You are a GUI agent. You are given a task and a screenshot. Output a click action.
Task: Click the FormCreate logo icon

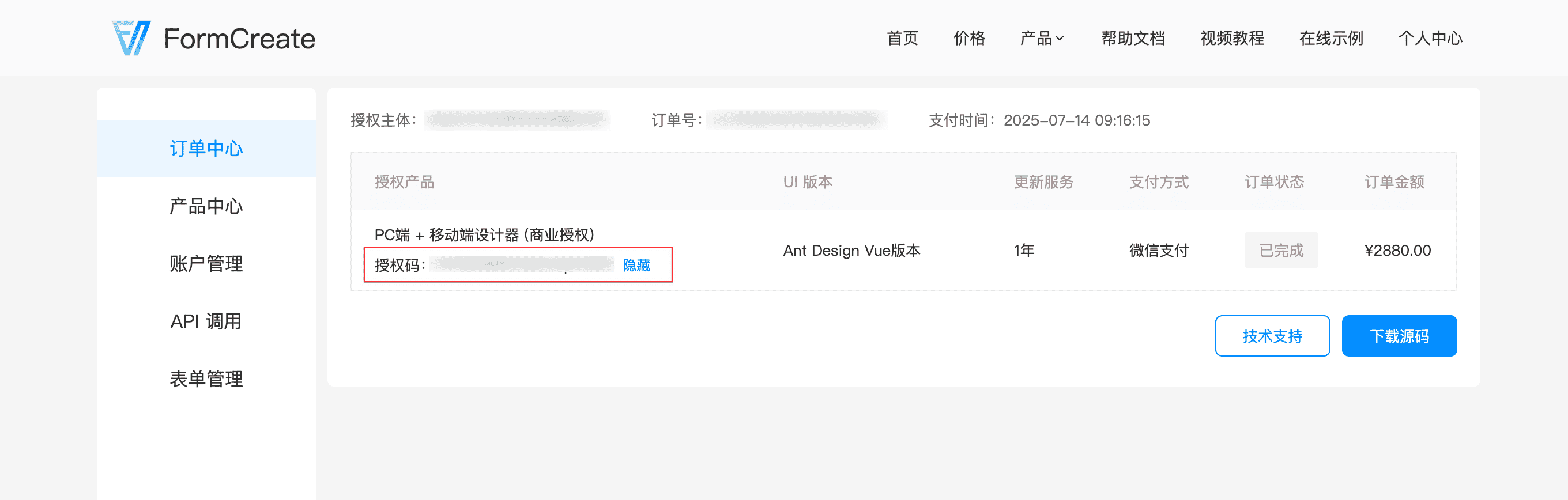click(x=131, y=39)
